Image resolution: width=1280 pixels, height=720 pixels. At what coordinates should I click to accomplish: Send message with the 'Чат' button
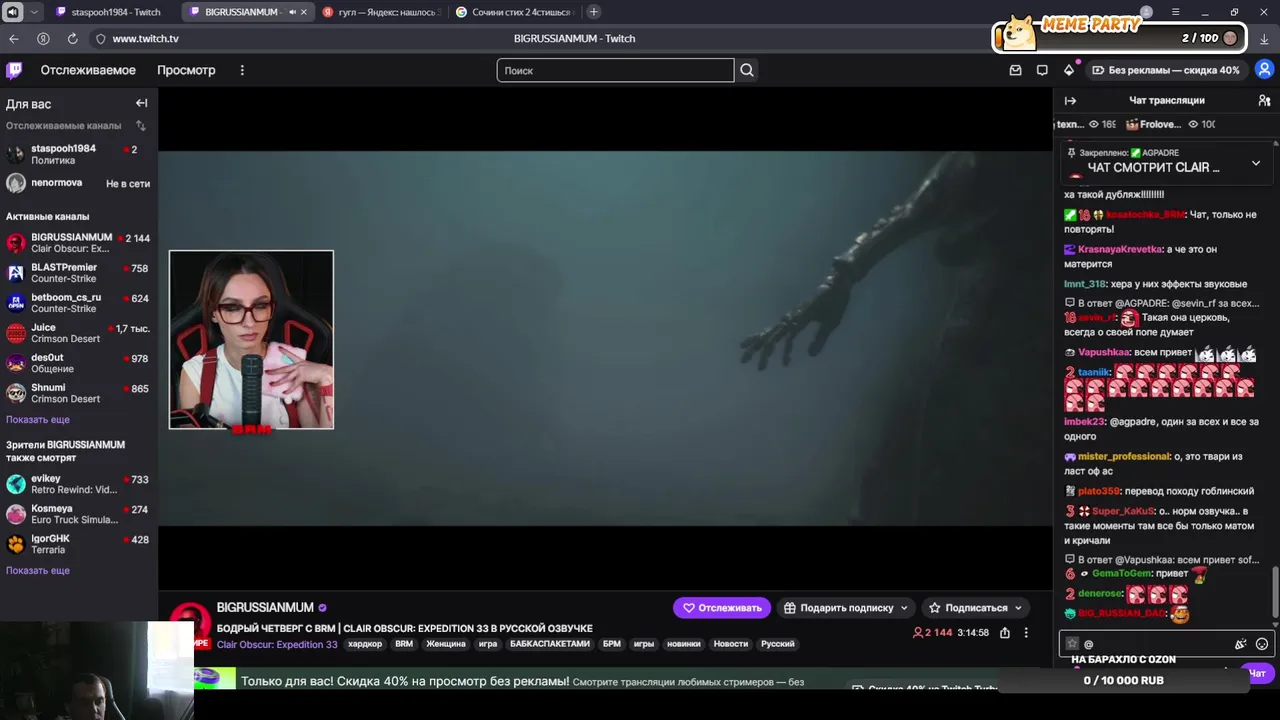[x=1258, y=673]
